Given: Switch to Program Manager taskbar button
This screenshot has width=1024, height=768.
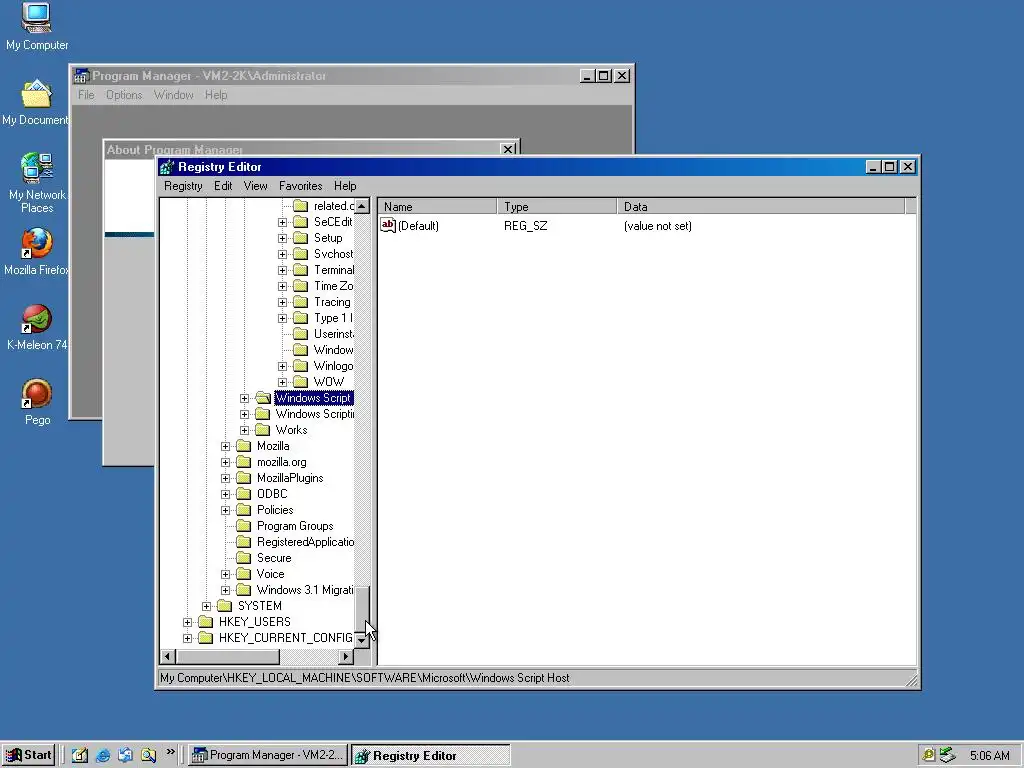Looking at the screenshot, I should pos(268,756).
